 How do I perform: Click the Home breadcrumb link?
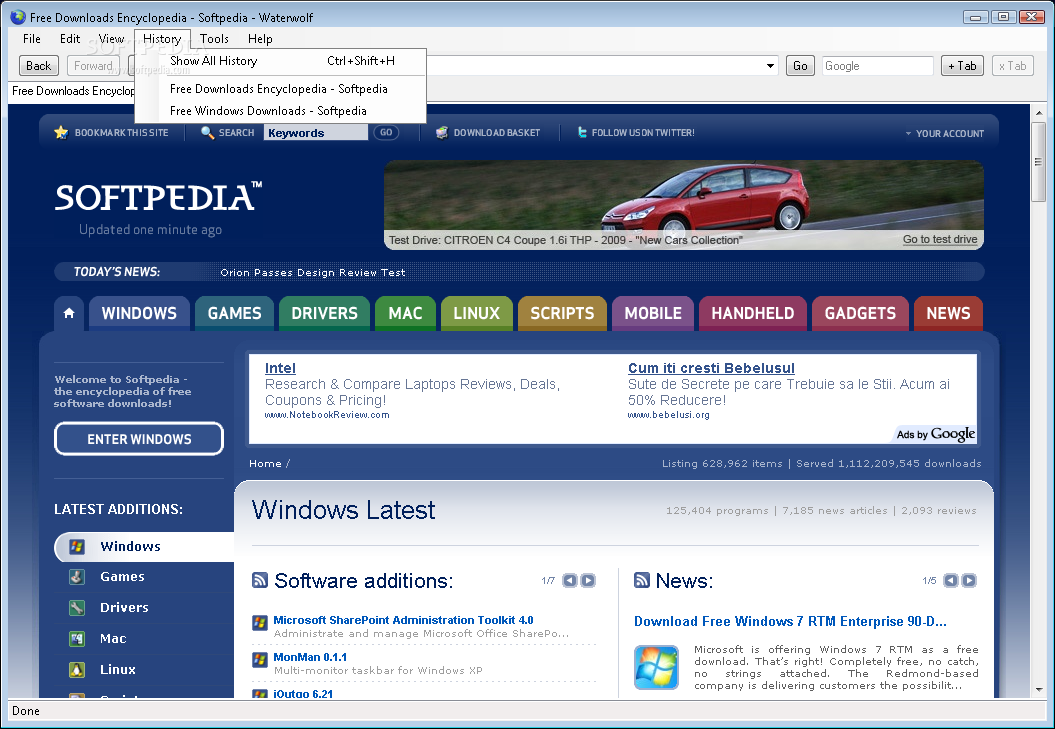point(265,463)
